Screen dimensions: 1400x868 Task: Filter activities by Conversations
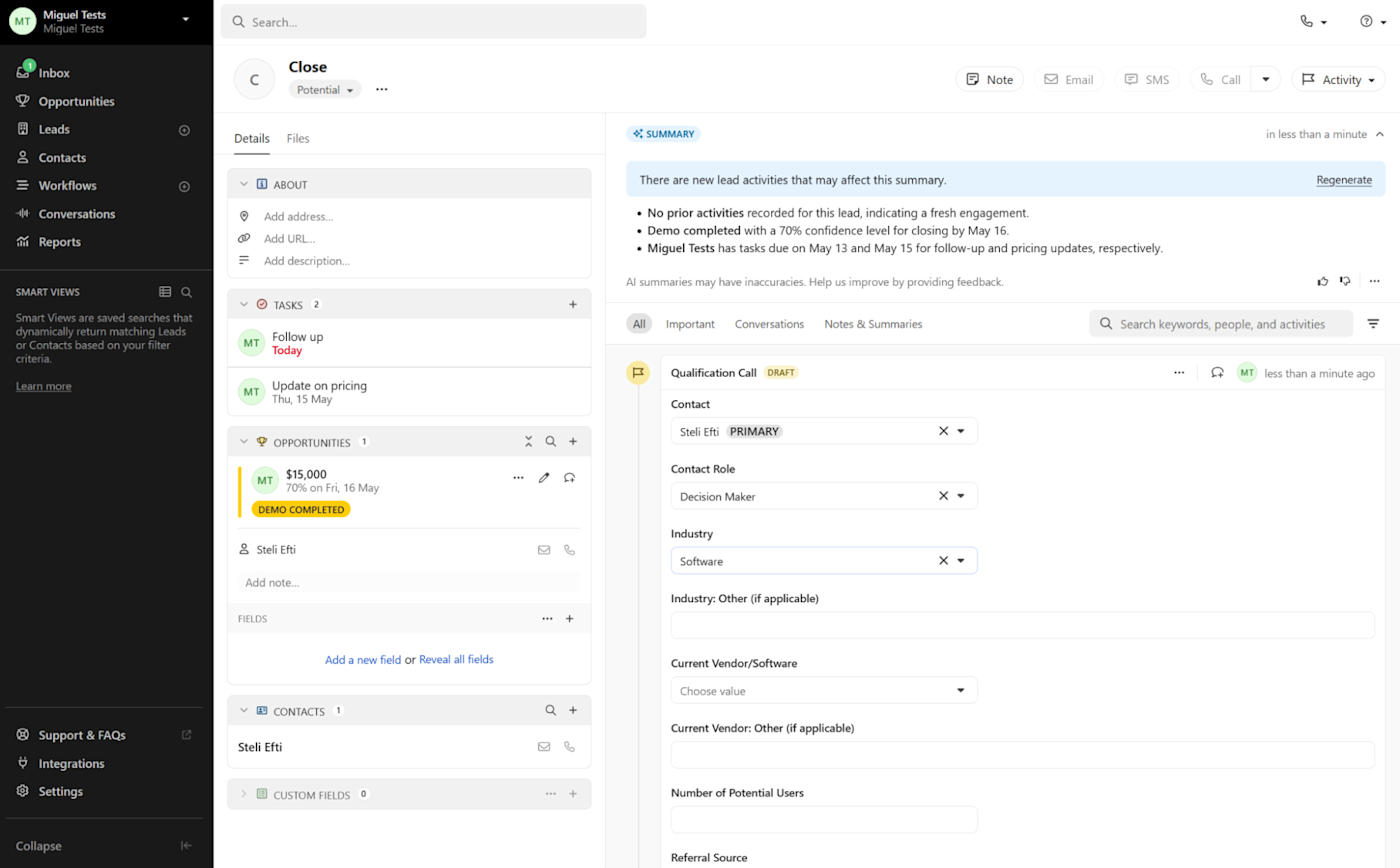click(x=769, y=324)
